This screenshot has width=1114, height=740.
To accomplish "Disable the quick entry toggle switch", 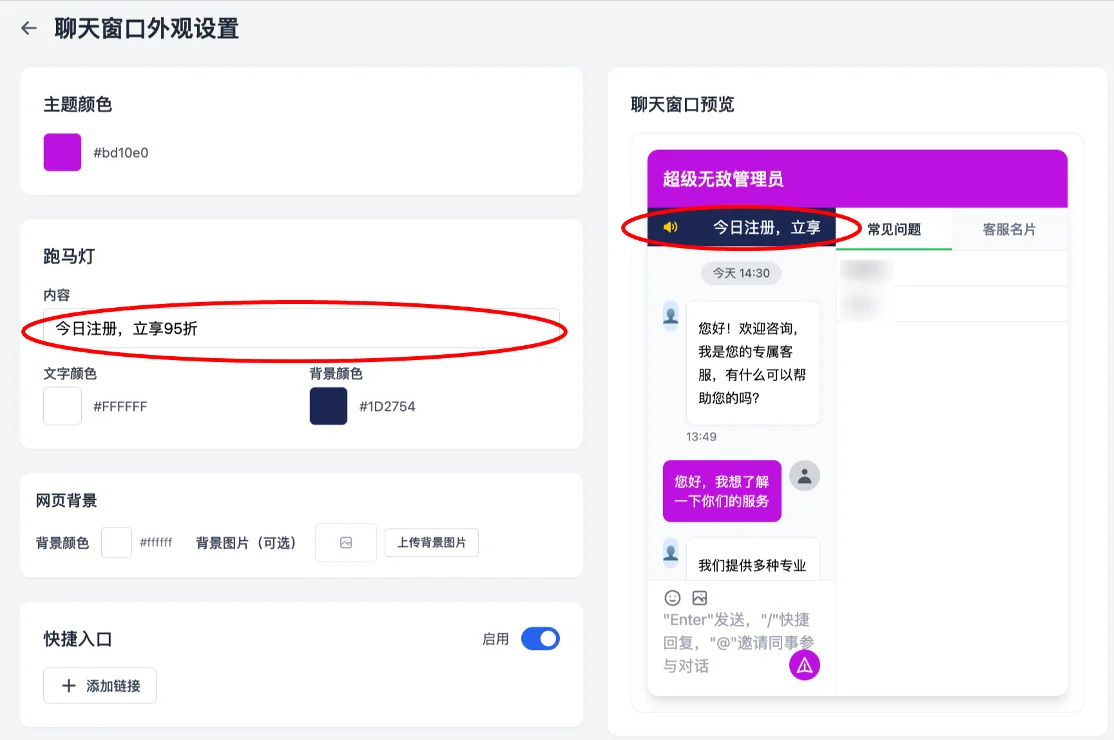I will click(540, 639).
